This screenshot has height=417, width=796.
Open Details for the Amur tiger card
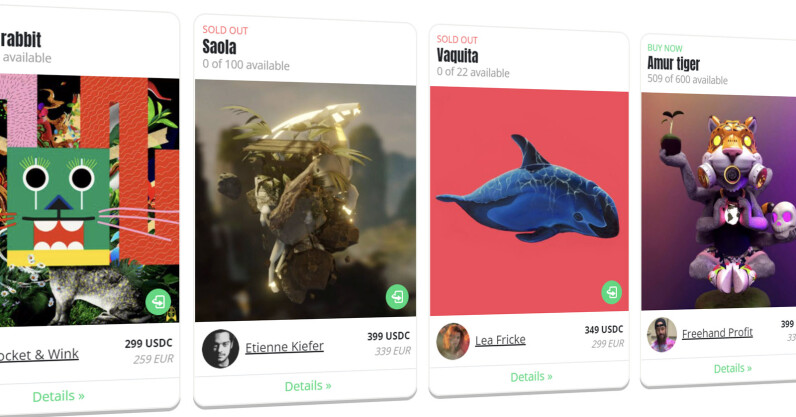coord(733,368)
